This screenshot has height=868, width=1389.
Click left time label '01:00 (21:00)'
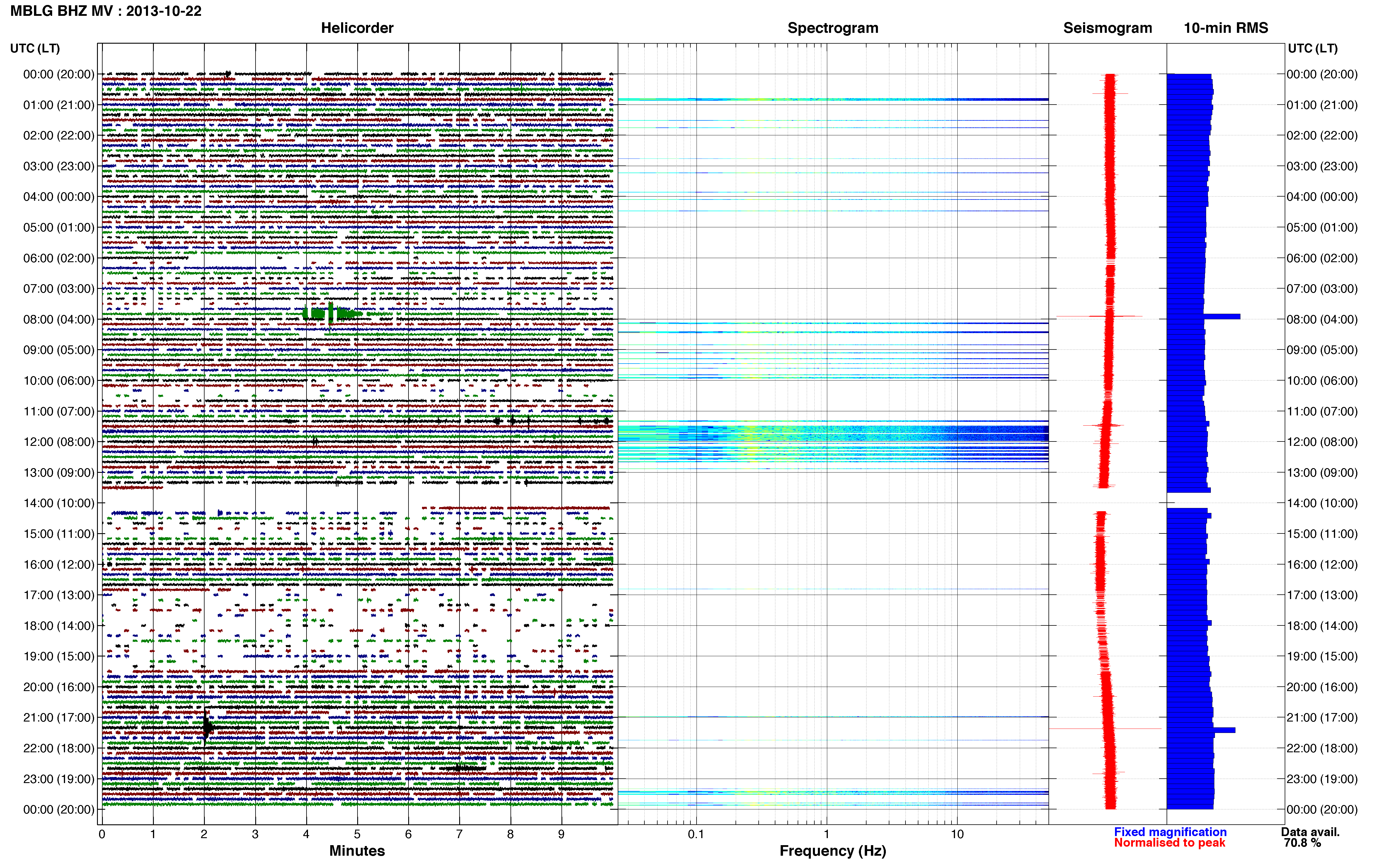coord(59,105)
